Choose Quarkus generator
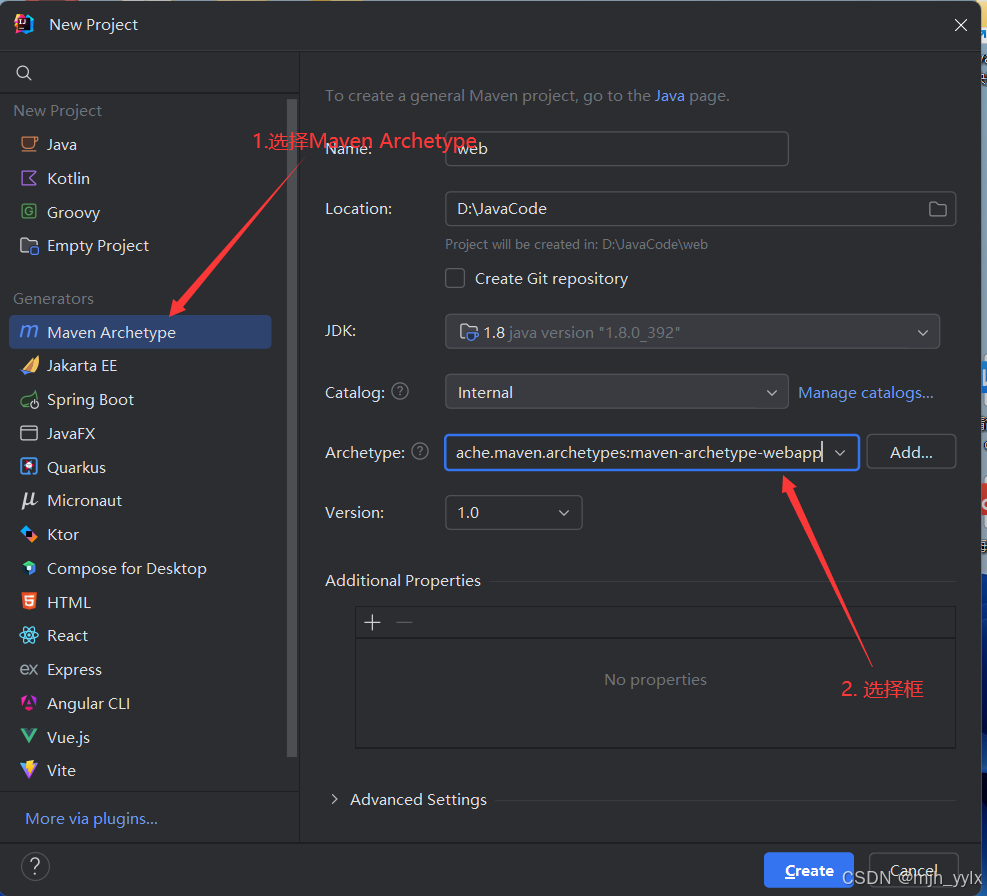 point(140,467)
